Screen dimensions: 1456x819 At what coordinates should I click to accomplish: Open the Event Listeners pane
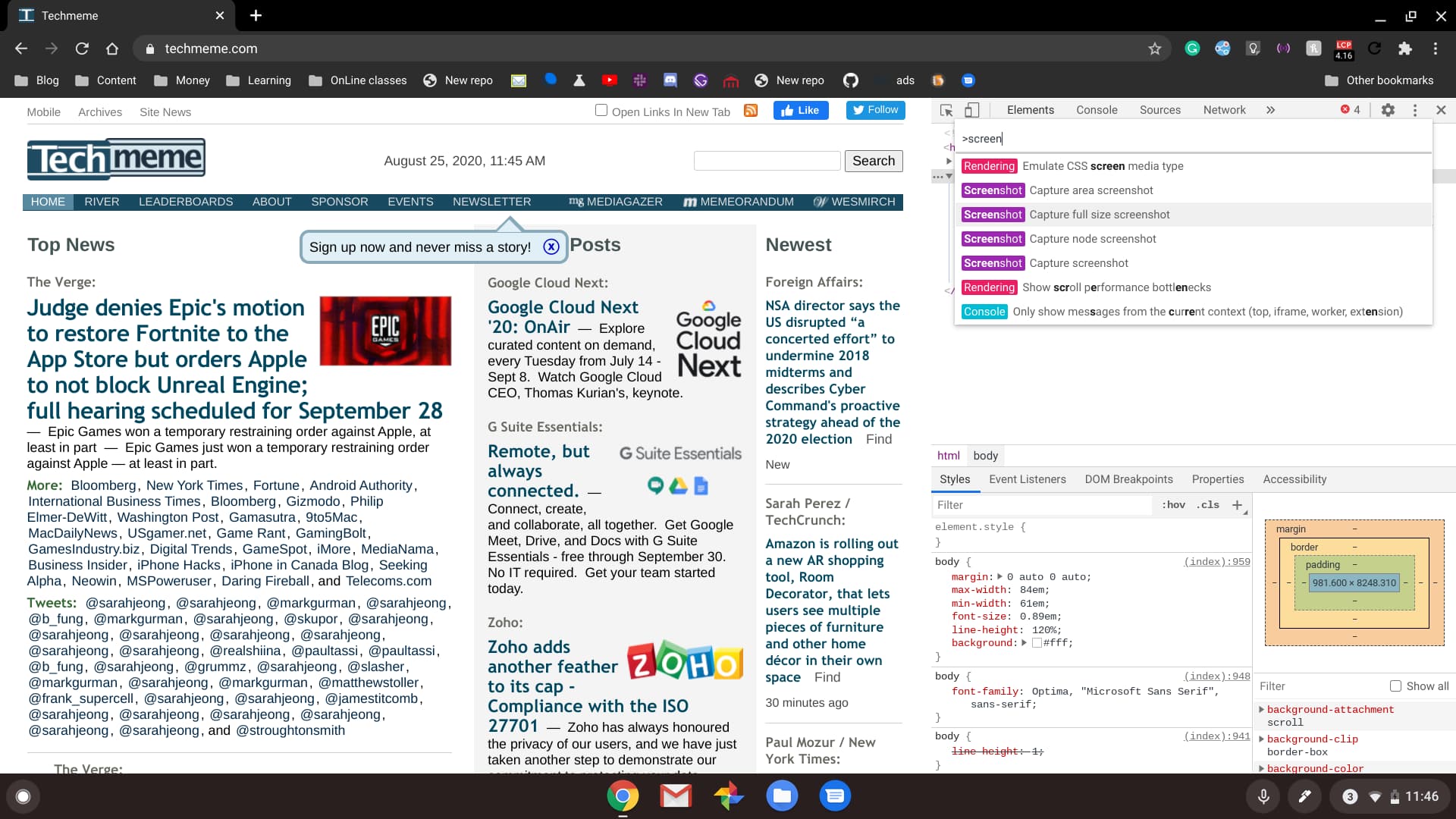1027,479
